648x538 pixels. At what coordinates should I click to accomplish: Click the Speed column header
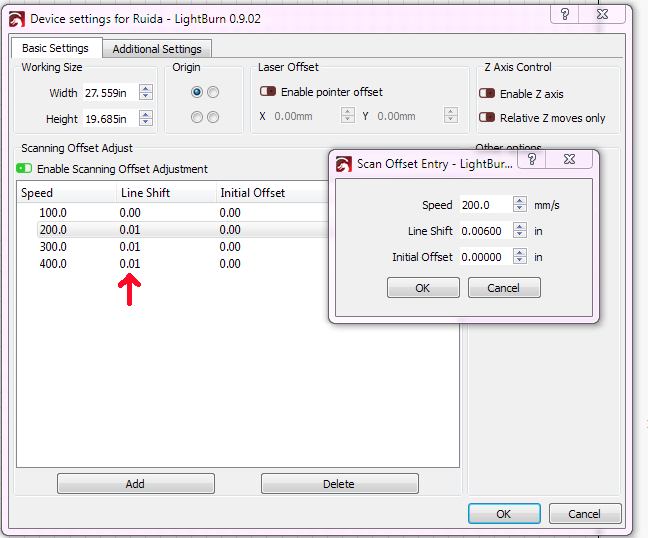point(67,193)
